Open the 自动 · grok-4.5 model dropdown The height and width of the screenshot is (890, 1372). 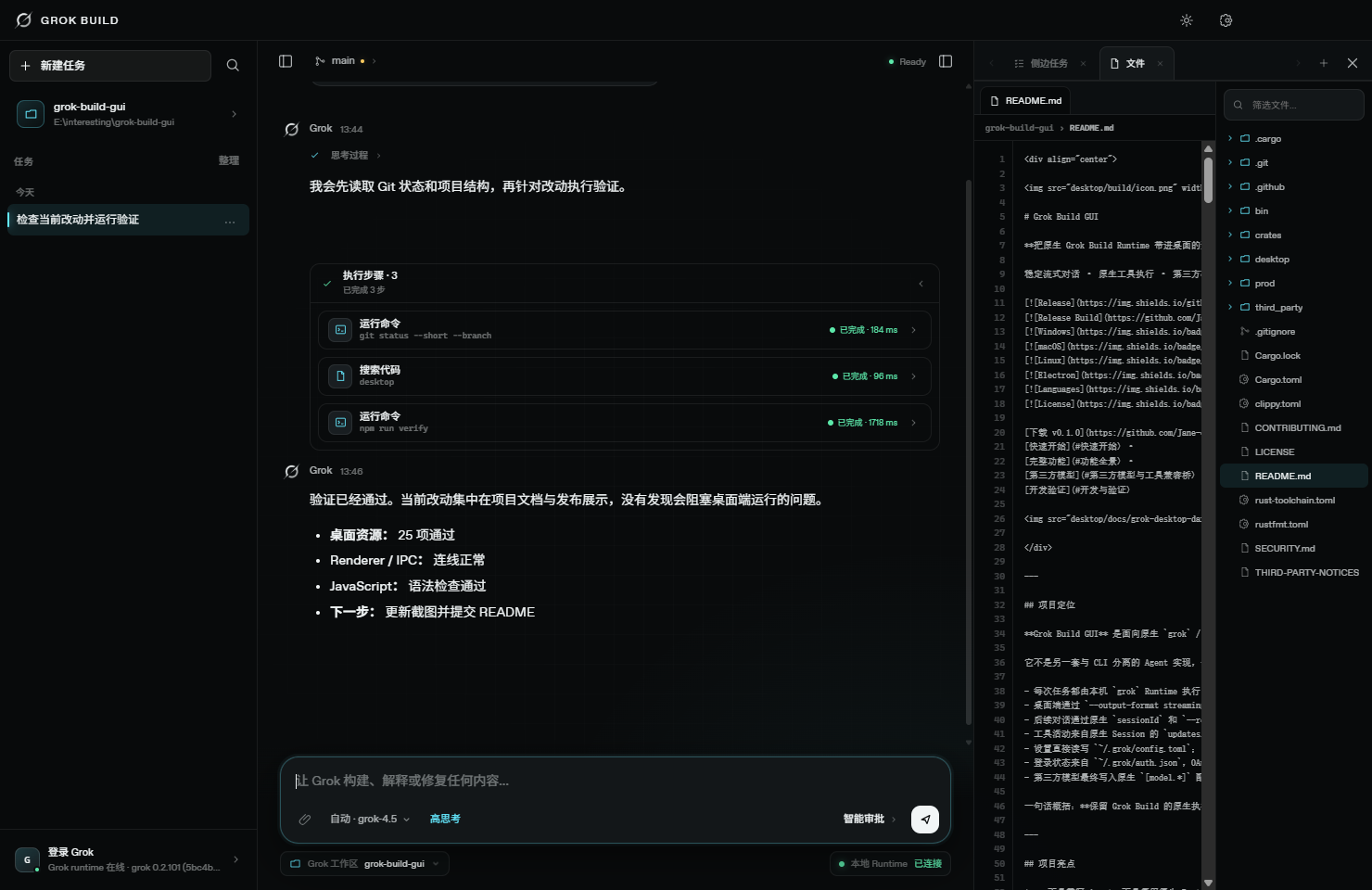point(370,820)
